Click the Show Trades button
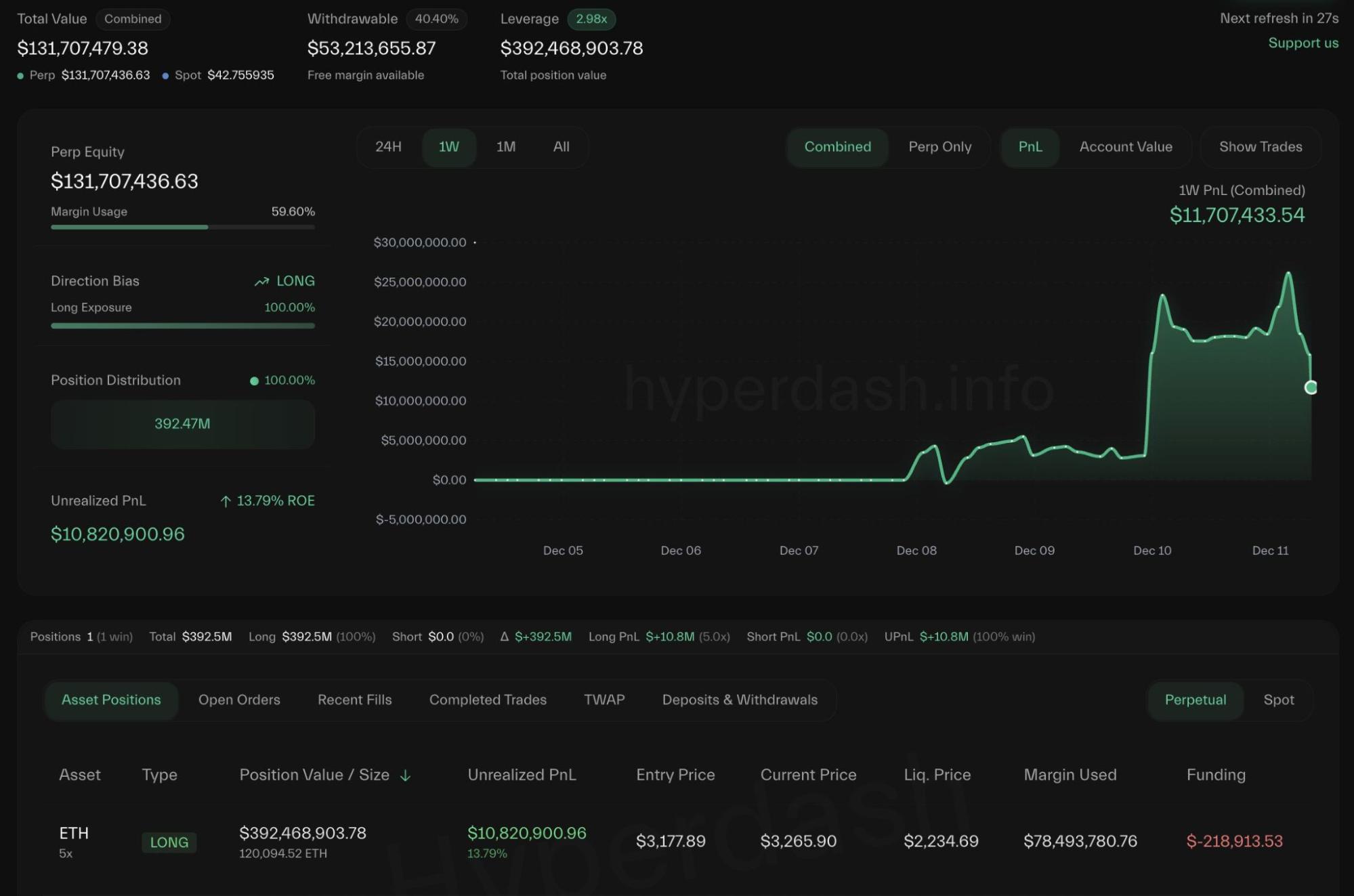Viewport: 1354px width, 896px height. click(1260, 147)
